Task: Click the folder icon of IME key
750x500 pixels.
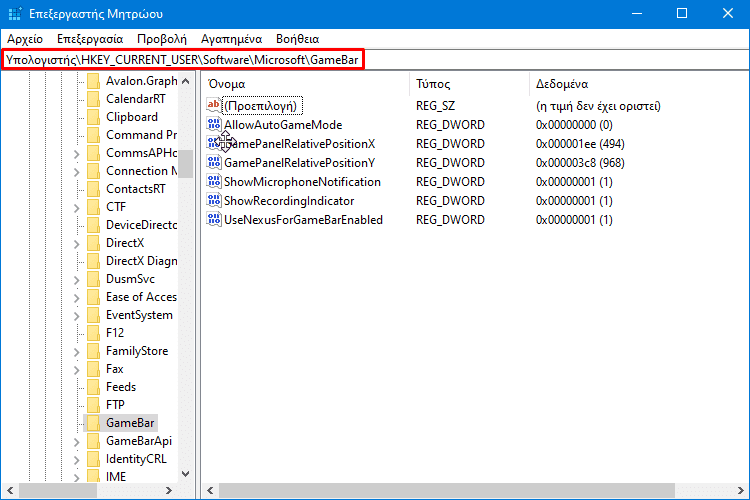Action: point(93,477)
